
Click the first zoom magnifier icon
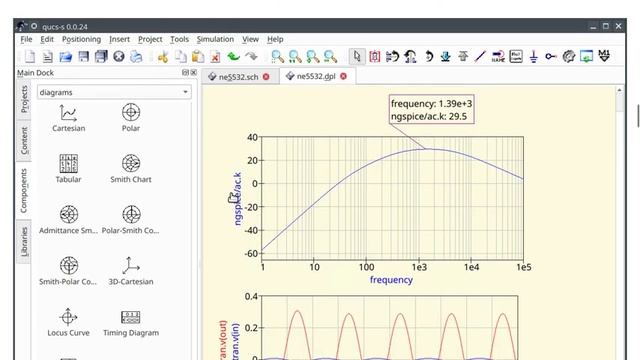point(278,56)
